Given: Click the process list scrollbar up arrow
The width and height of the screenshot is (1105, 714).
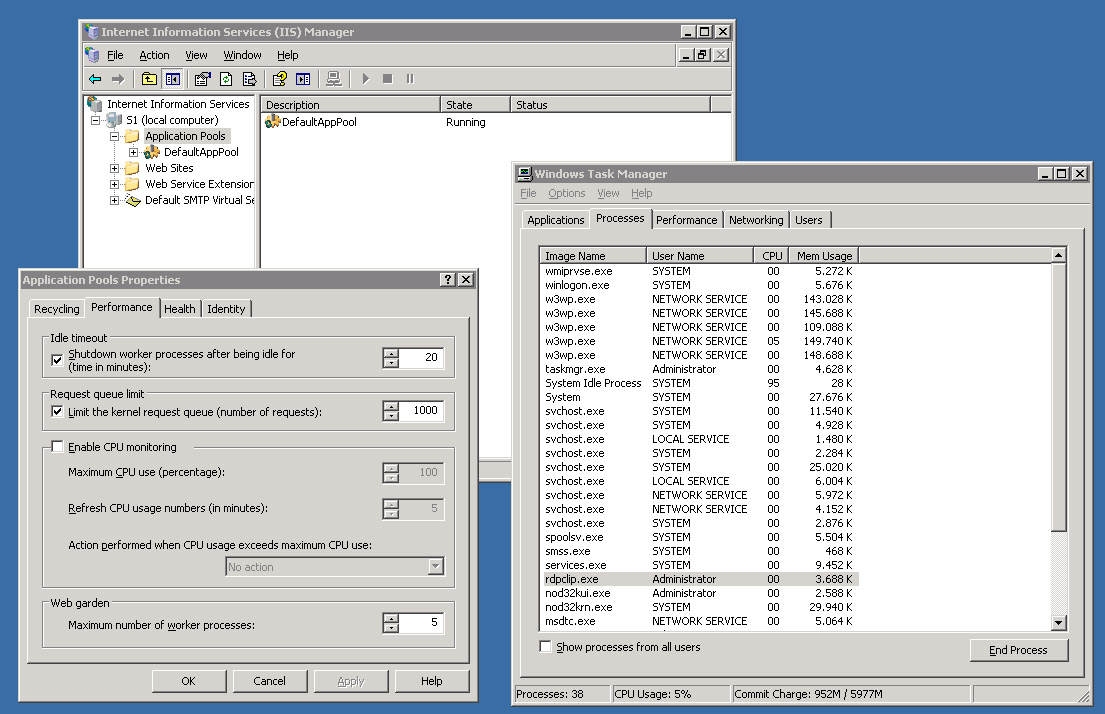Looking at the screenshot, I should [1058, 255].
